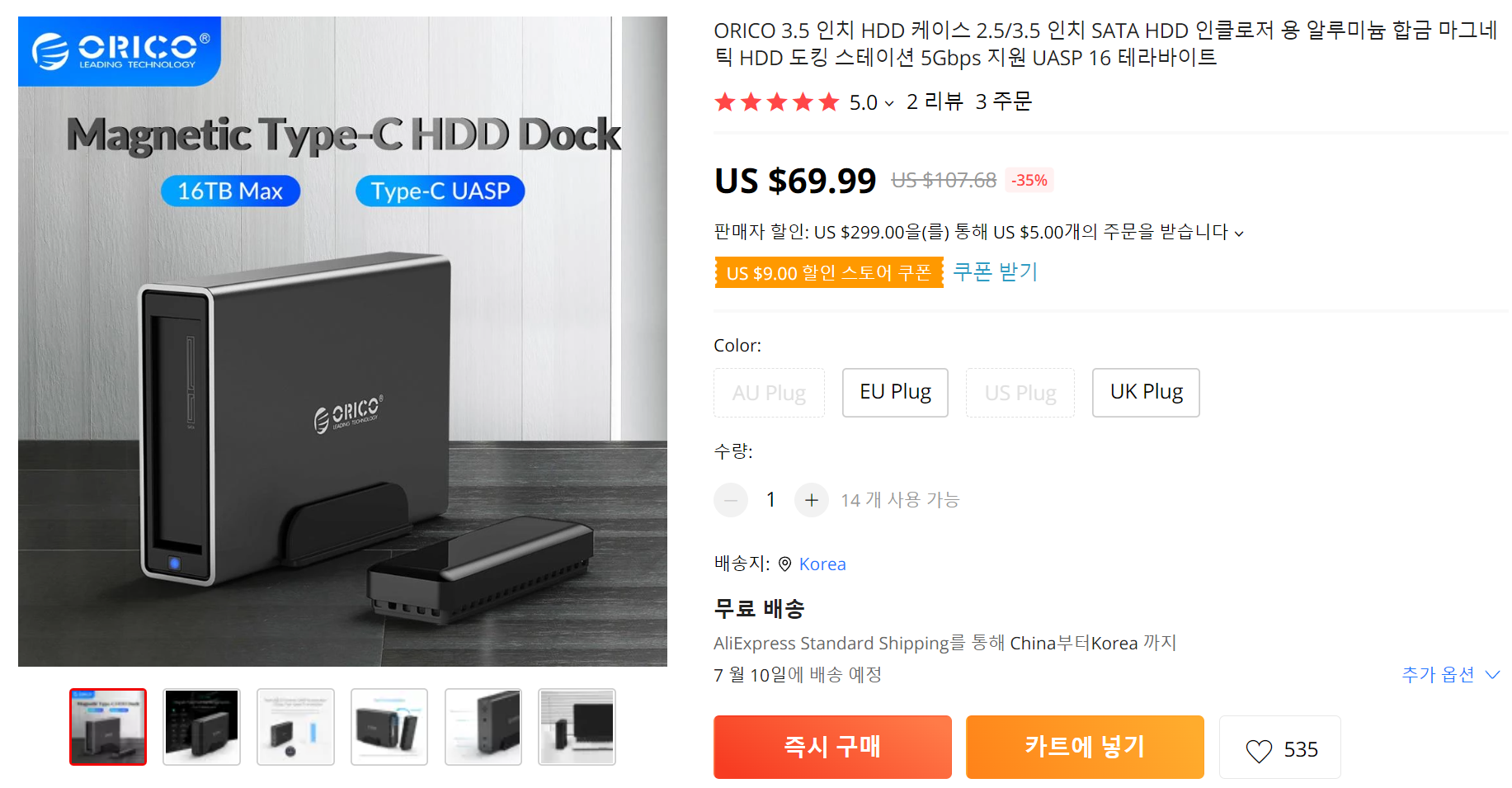Click the location pin icon by Korea

784,564
